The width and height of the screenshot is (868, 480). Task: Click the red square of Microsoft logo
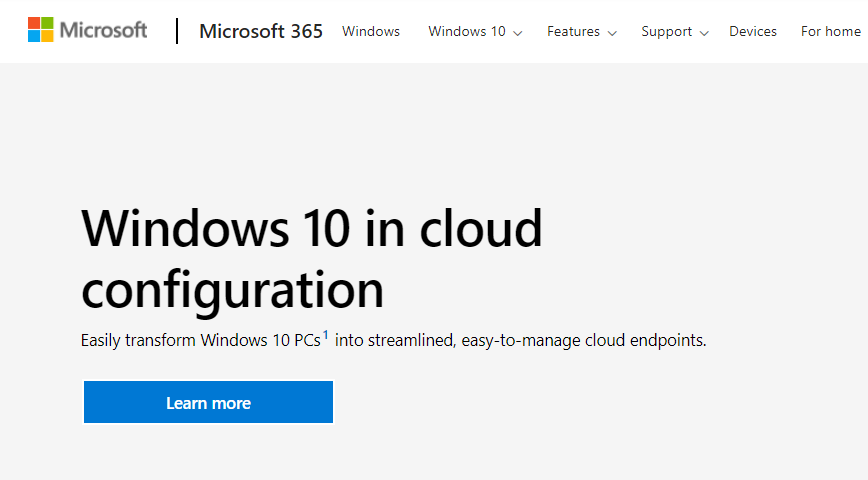(x=33, y=23)
